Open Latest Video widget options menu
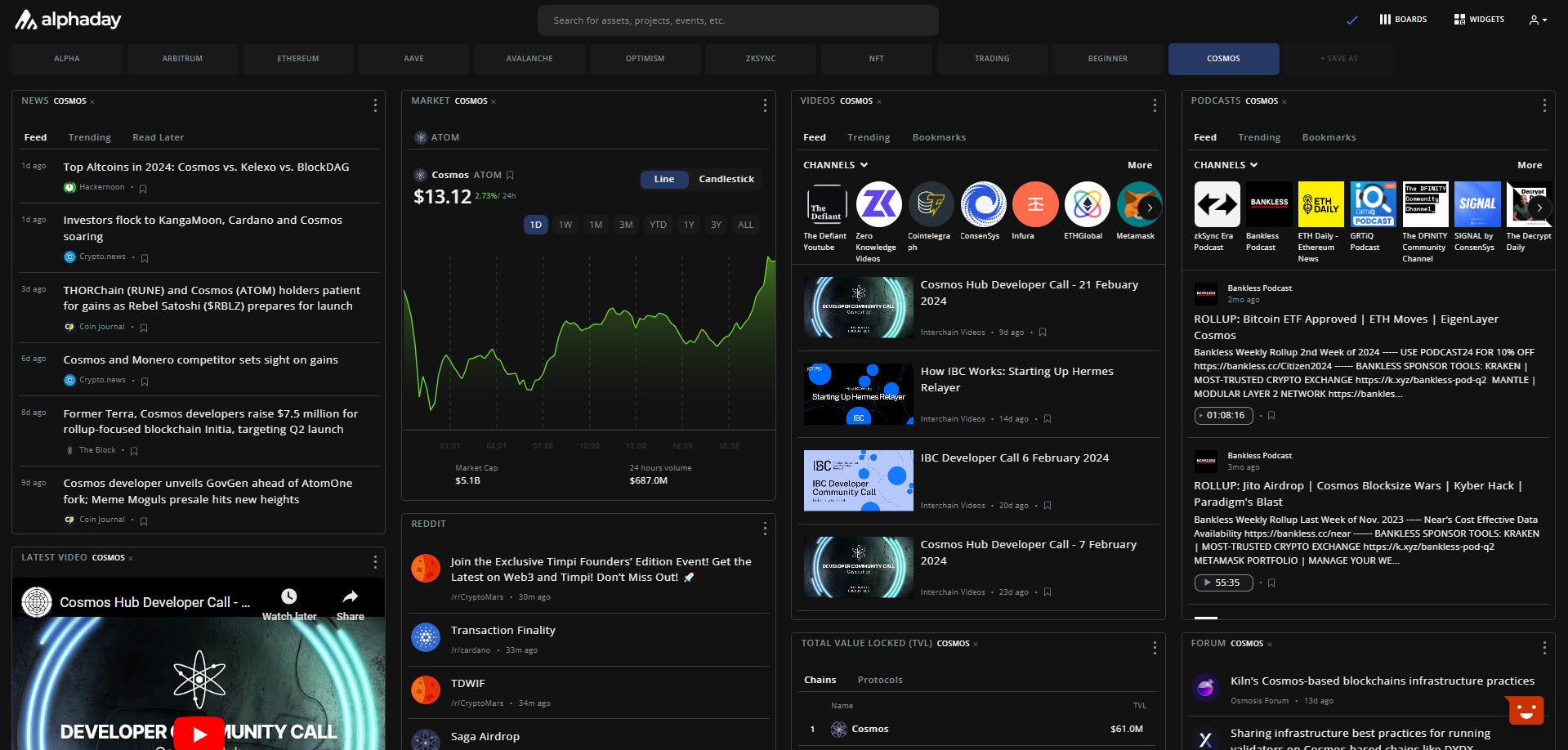The image size is (1568, 750). click(x=375, y=562)
